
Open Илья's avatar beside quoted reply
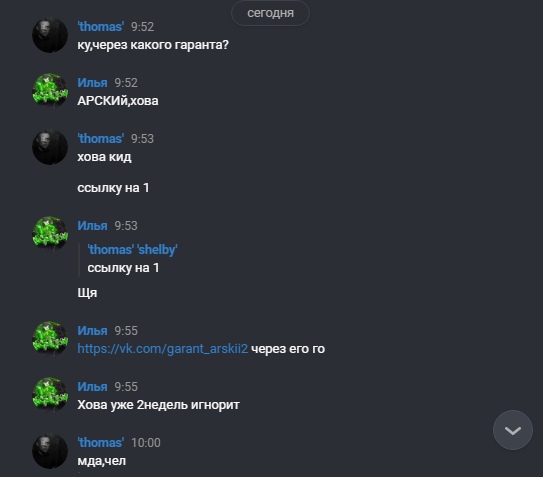(50, 234)
